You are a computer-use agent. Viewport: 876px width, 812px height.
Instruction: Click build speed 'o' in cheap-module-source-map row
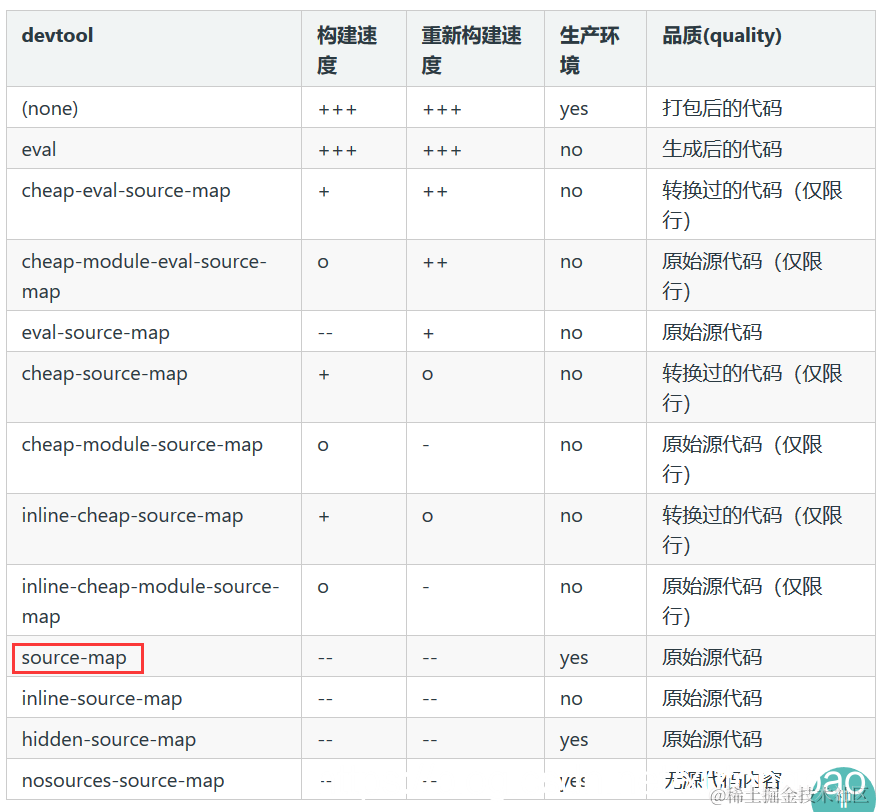click(x=323, y=446)
